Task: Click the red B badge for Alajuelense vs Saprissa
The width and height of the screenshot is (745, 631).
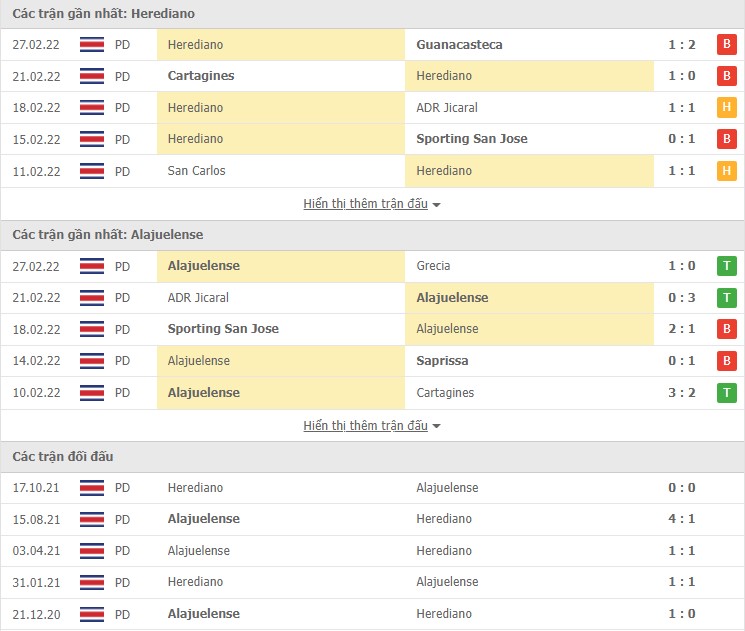Action: point(726,361)
